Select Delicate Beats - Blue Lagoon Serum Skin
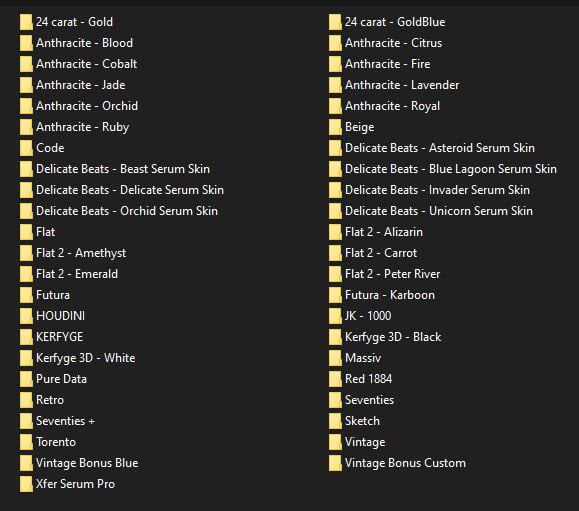Image resolution: width=579 pixels, height=511 pixels. (450, 169)
